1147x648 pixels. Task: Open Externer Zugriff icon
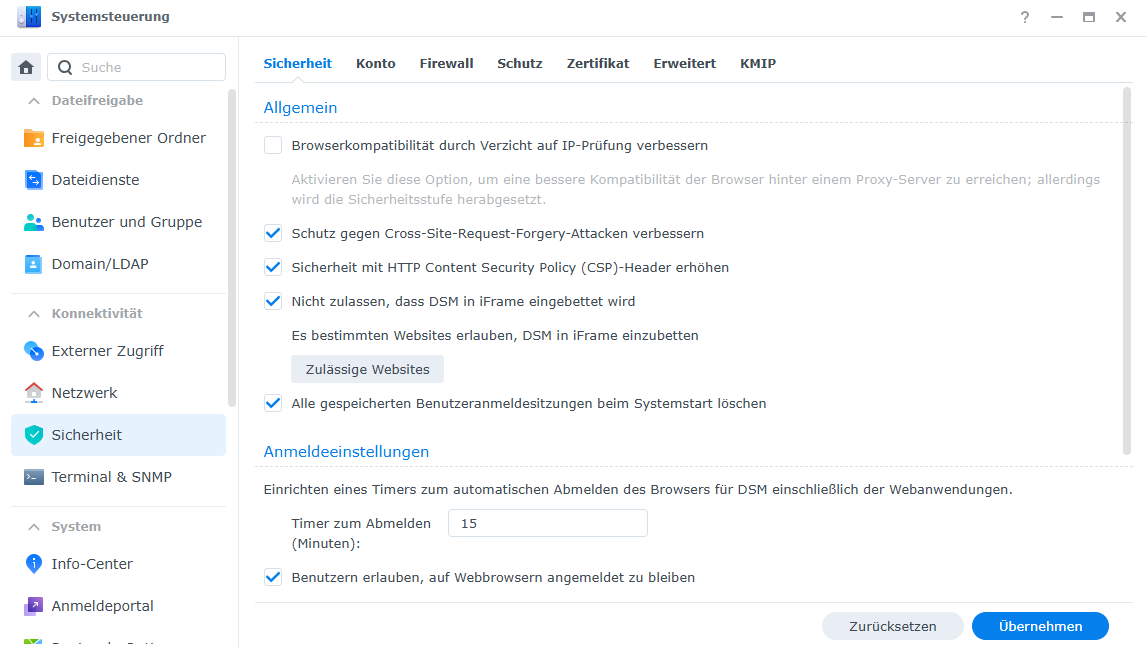tap(34, 351)
